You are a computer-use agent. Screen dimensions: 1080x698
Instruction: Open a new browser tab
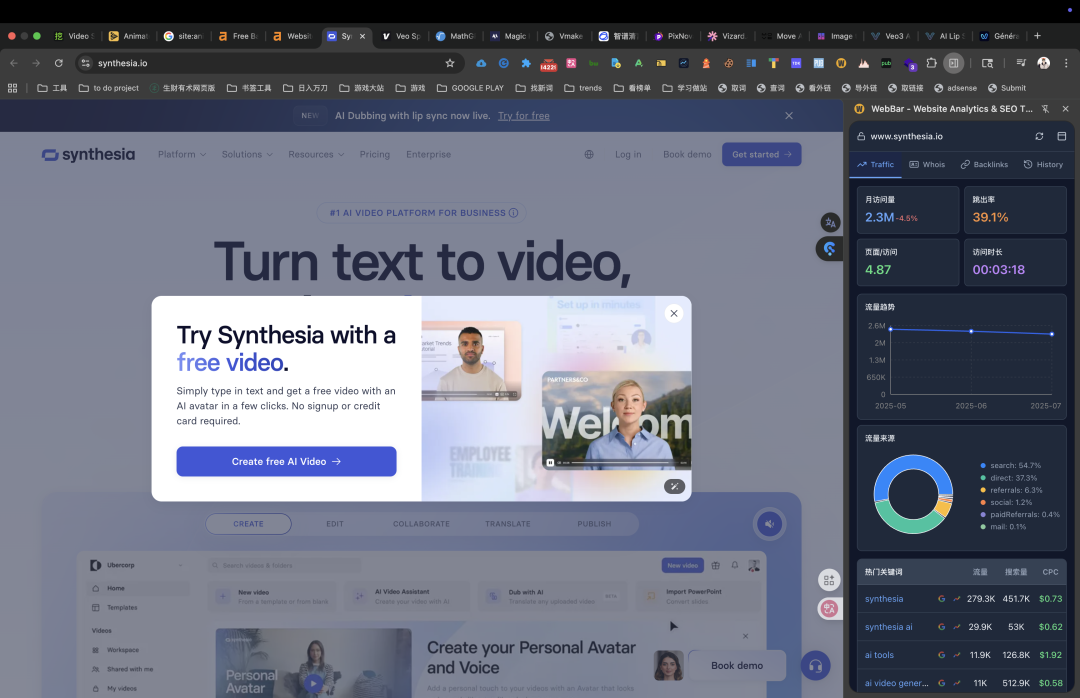(1037, 36)
